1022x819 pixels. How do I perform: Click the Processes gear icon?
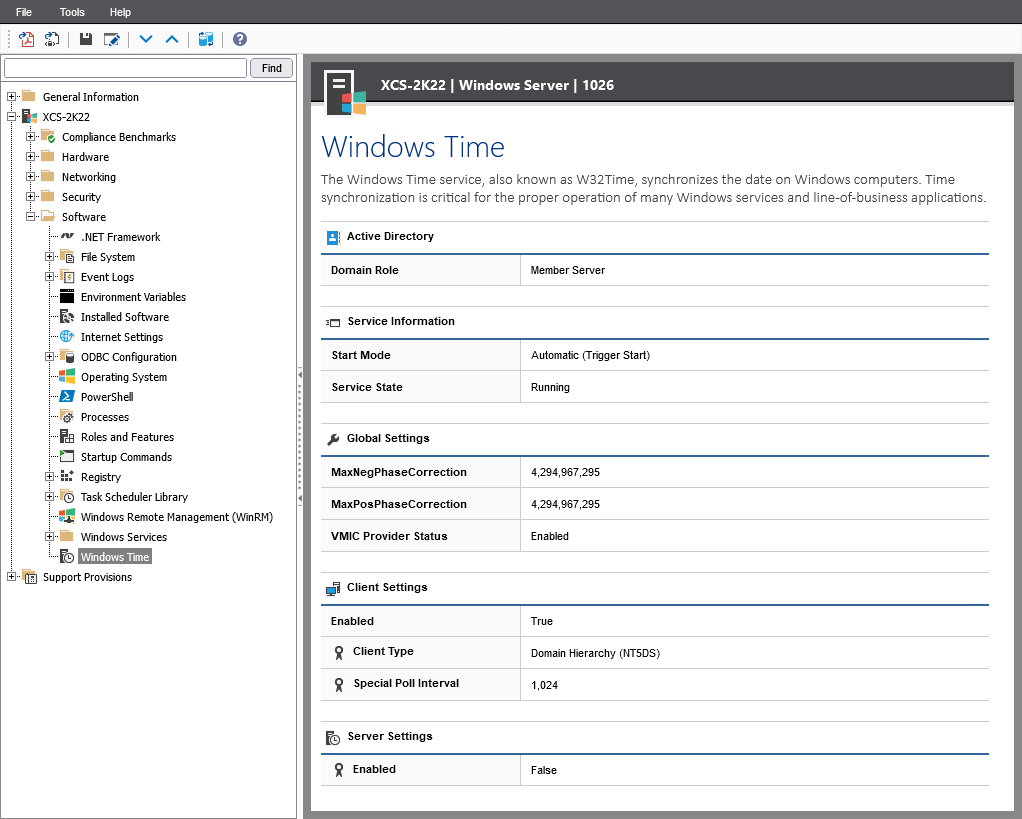pos(67,417)
